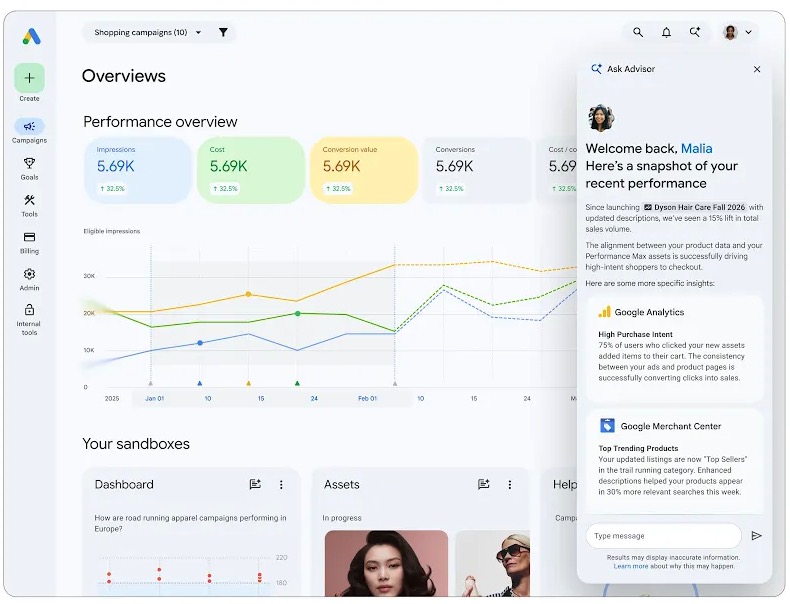The height and width of the screenshot is (604, 790).
Task: Click the green data point on chart
Action: point(297,313)
